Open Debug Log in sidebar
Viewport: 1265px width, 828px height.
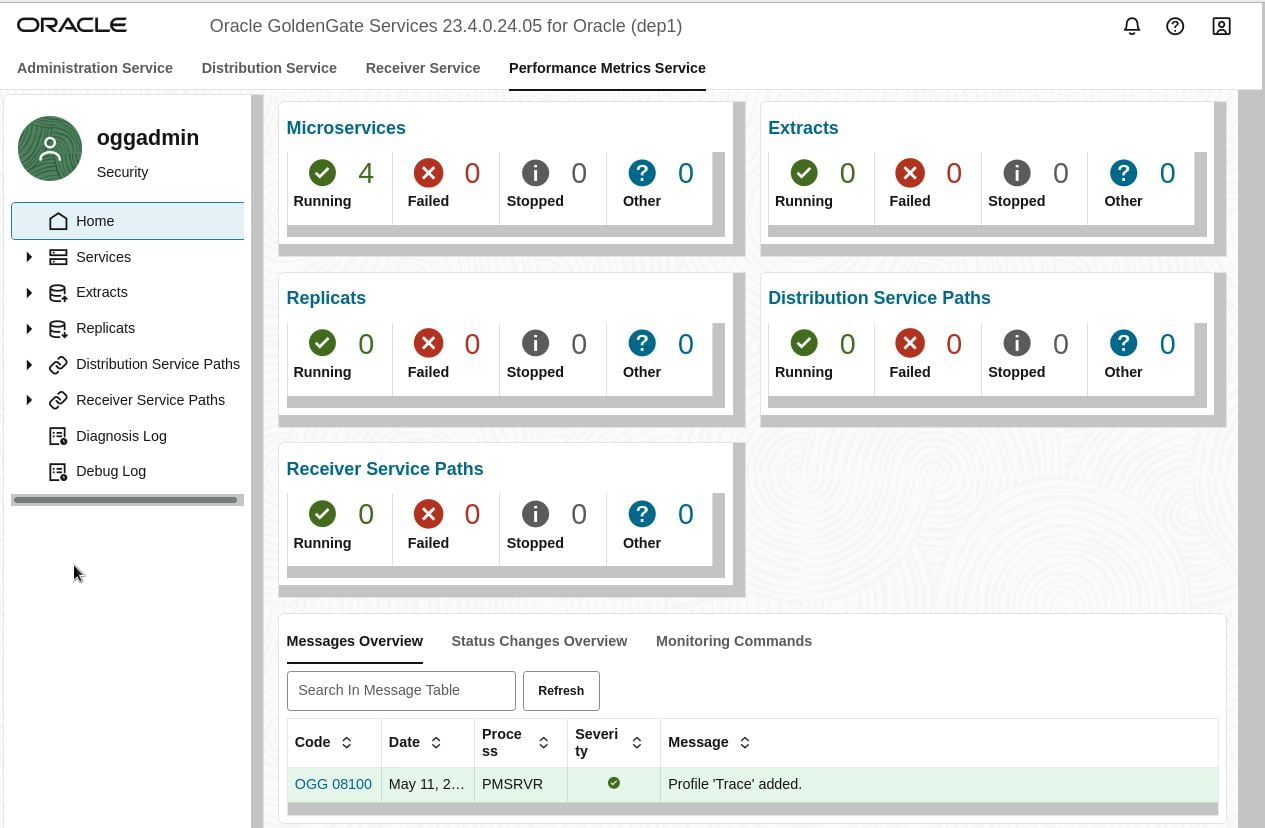point(111,471)
